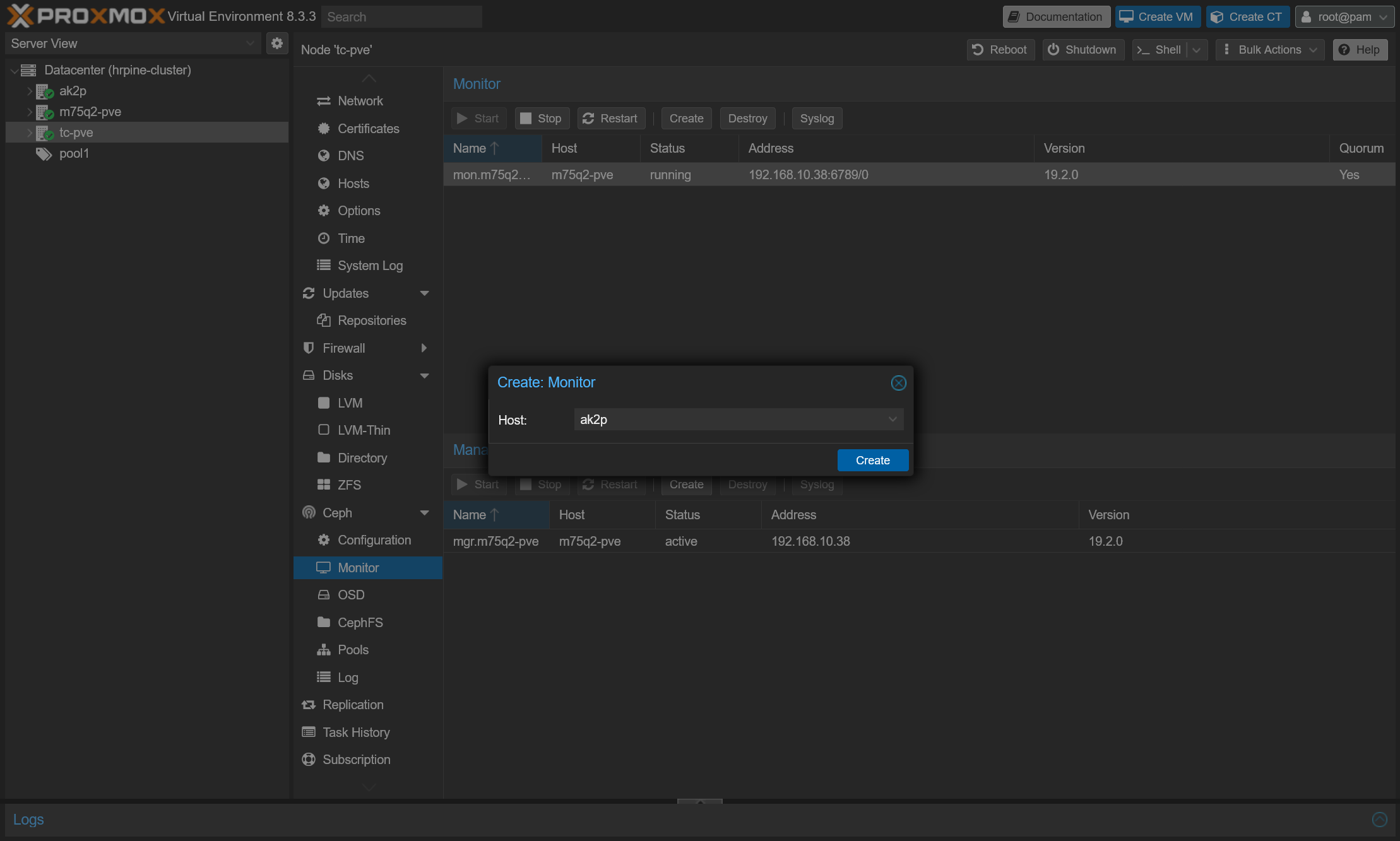Click the Help button

click(1360, 50)
